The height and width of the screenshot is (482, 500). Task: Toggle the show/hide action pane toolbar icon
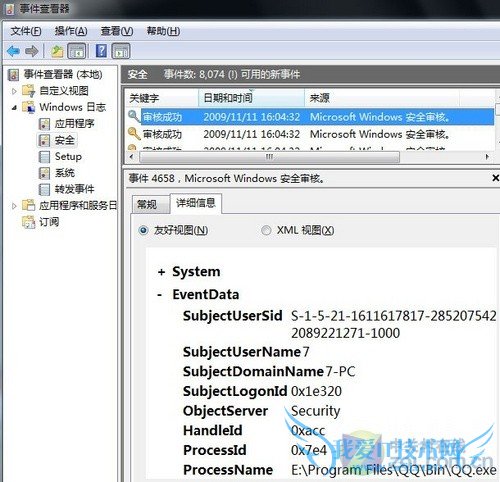click(121, 51)
